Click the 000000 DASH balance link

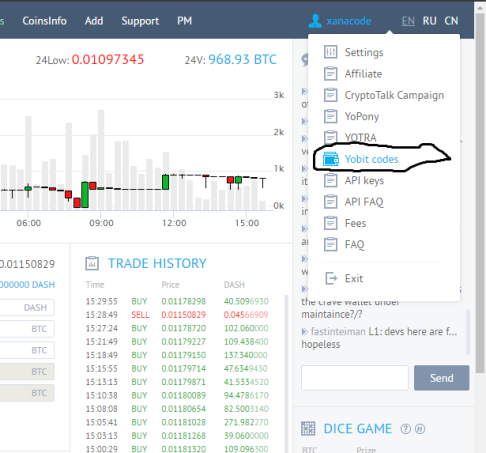pyautogui.click(x=27, y=285)
